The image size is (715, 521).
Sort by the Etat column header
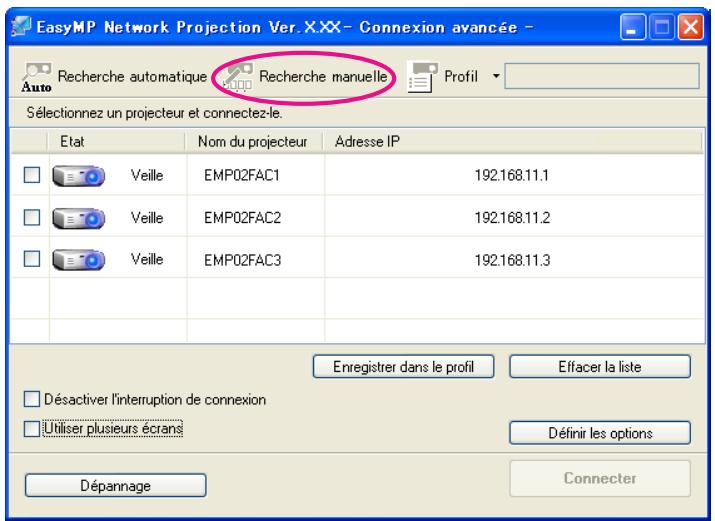click(x=116, y=142)
